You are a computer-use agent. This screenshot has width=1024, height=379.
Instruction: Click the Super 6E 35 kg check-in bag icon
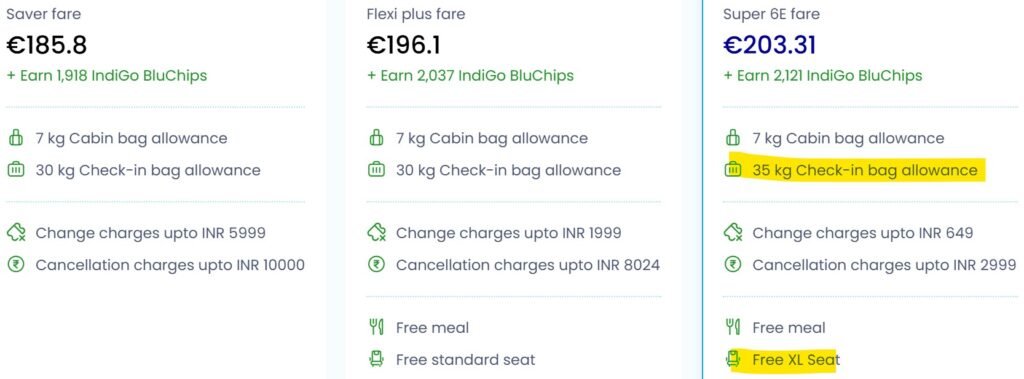coord(733,171)
